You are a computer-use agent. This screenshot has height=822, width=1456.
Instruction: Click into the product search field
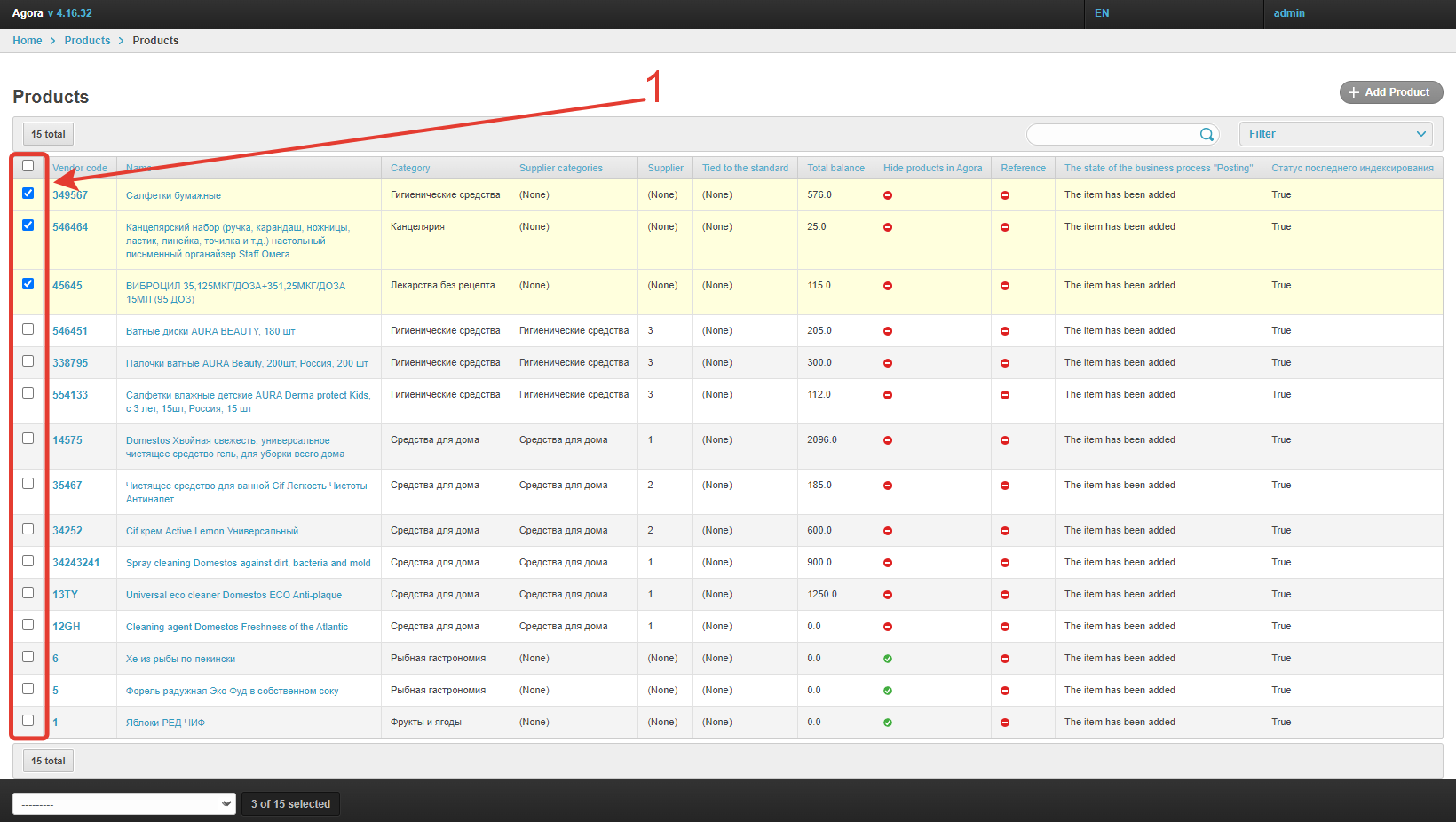tap(1112, 134)
